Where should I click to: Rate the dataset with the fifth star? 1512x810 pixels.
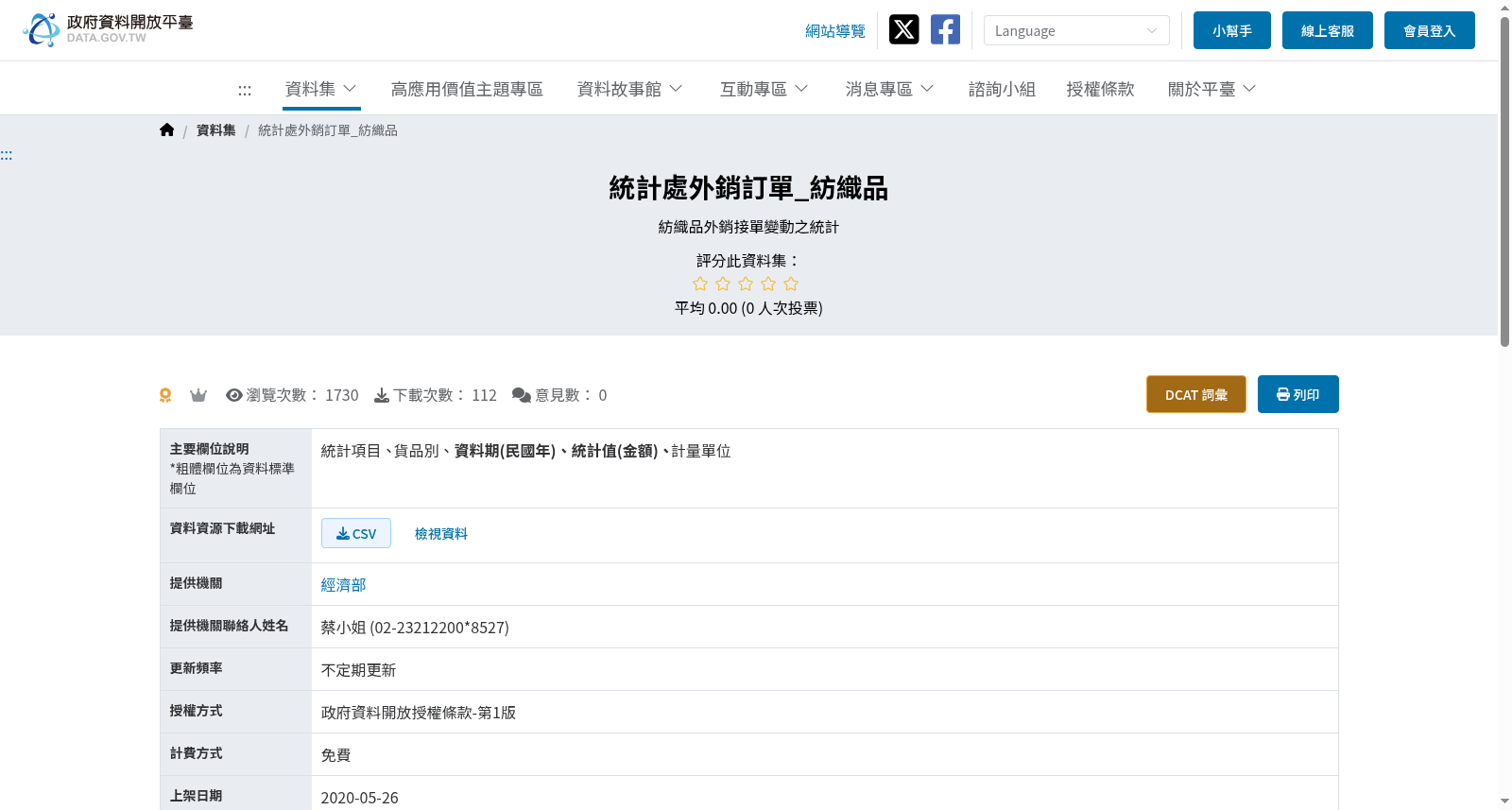point(791,284)
